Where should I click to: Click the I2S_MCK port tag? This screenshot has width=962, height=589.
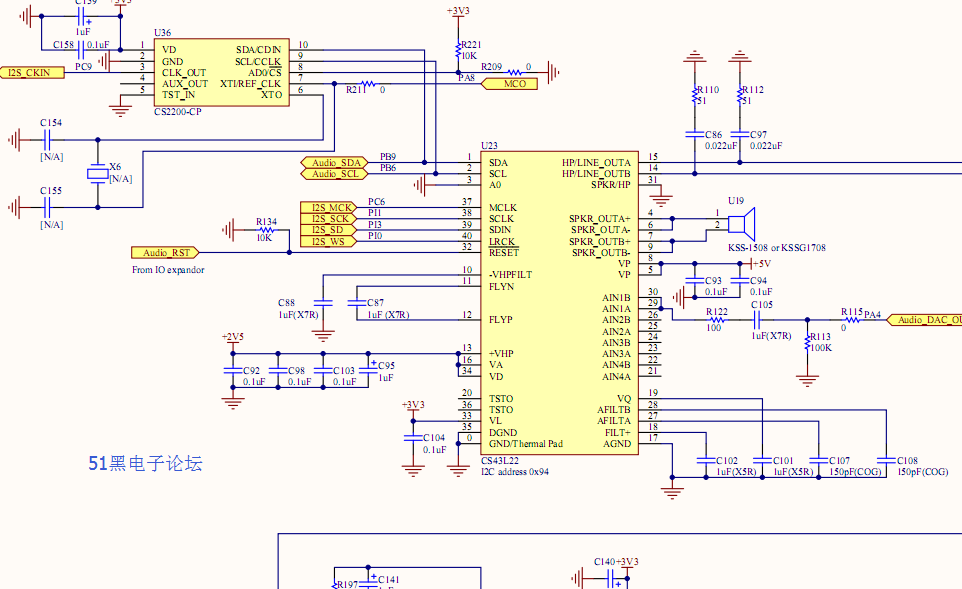tap(329, 207)
